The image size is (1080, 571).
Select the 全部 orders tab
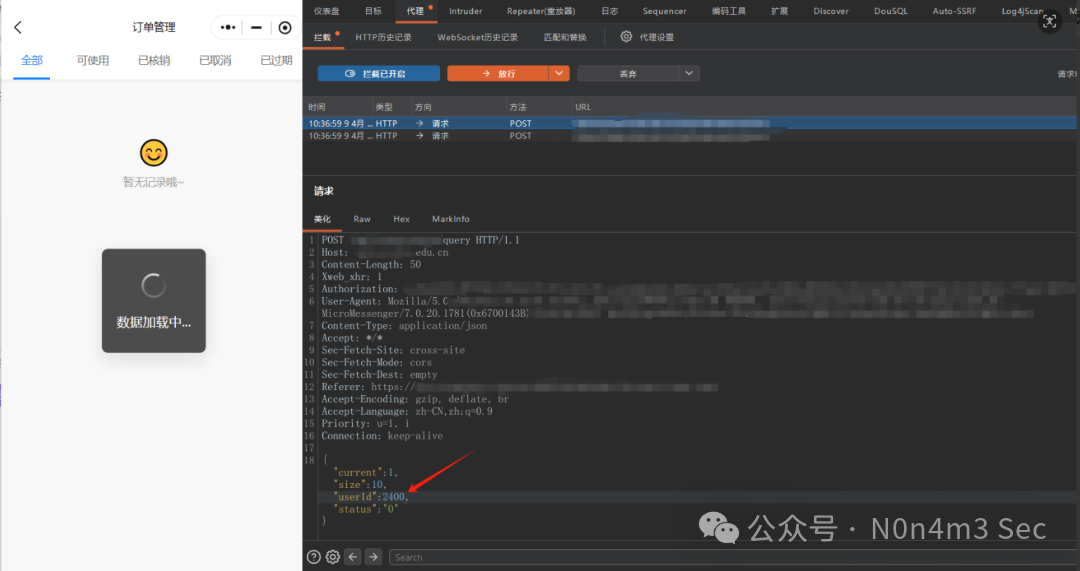pyautogui.click(x=32, y=61)
